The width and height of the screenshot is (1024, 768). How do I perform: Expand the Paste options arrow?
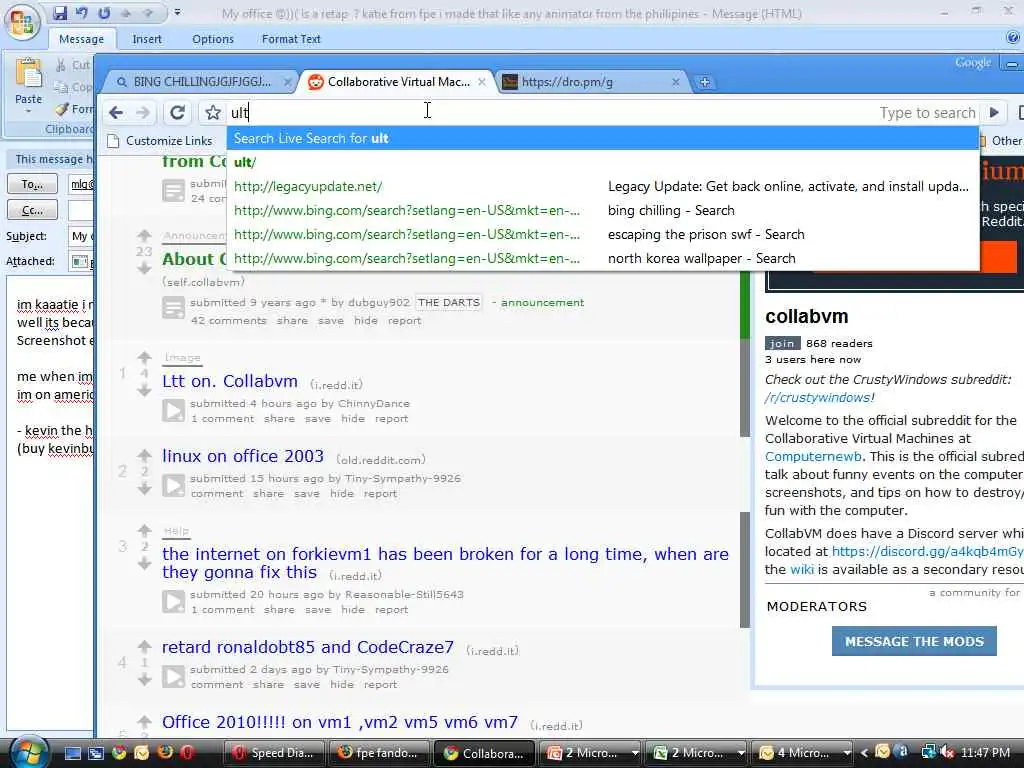(x=28, y=111)
